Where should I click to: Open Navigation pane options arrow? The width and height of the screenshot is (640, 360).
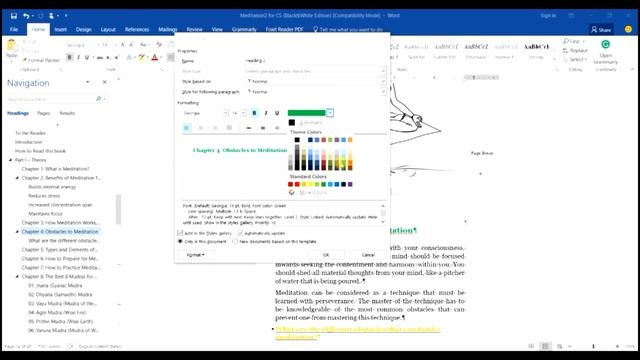coord(87,82)
